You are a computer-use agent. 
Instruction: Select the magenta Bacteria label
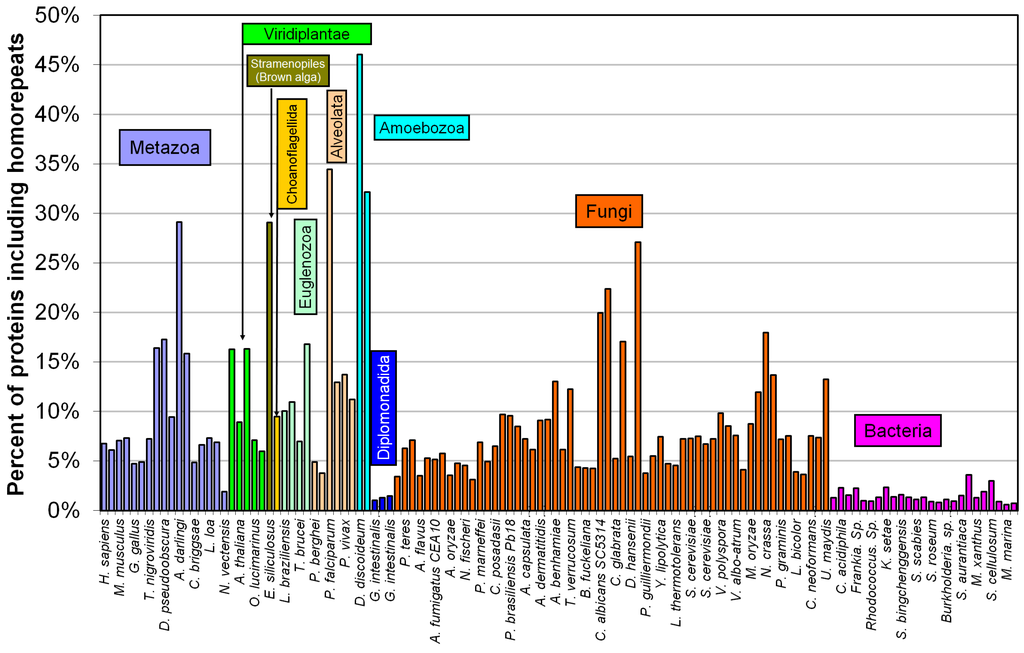(x=898, y=431)
